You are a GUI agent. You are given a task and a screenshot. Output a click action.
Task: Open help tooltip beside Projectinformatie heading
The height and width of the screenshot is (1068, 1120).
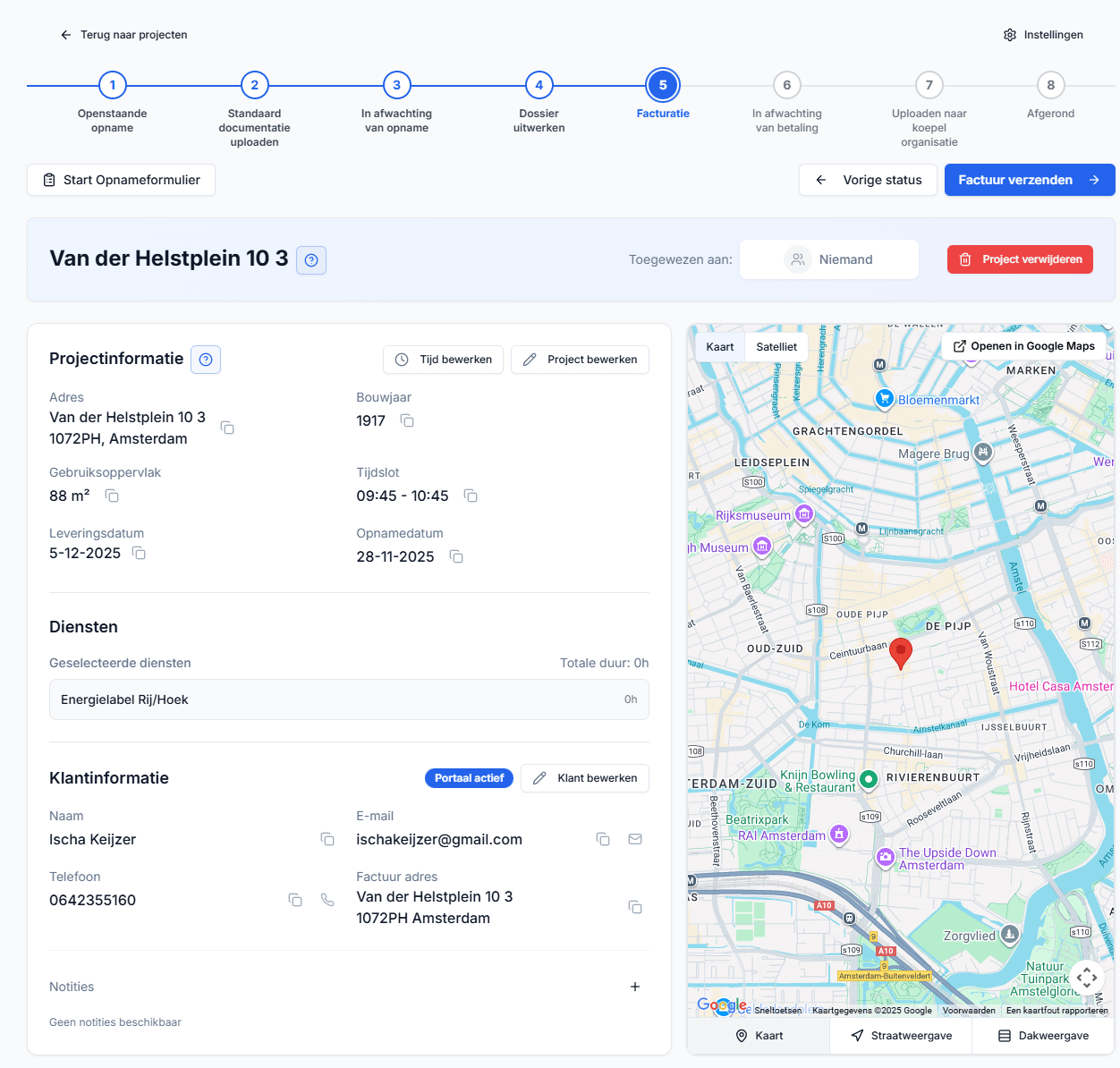(x=205, y=359)
